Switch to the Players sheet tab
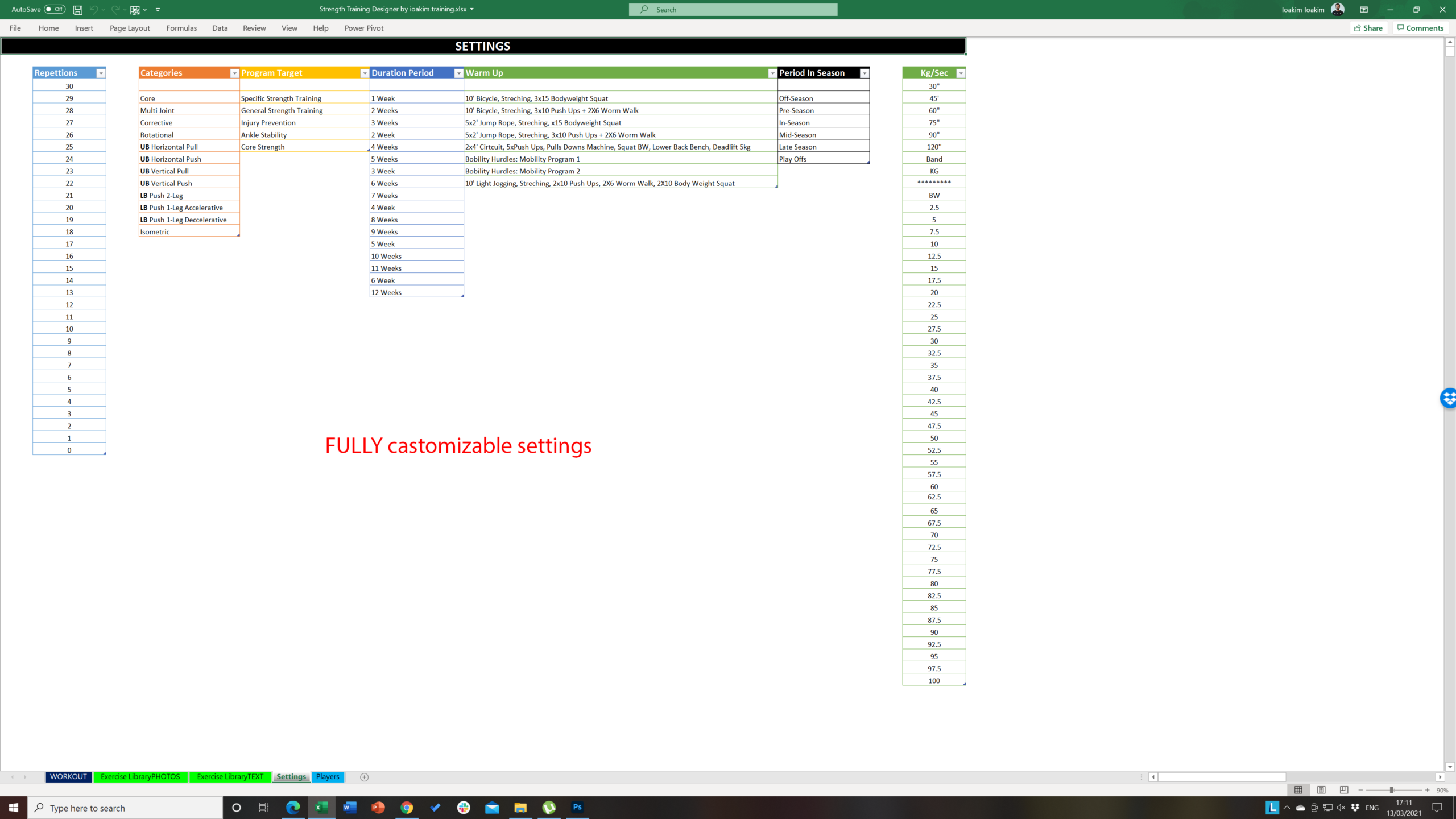 tap(328, 776)
